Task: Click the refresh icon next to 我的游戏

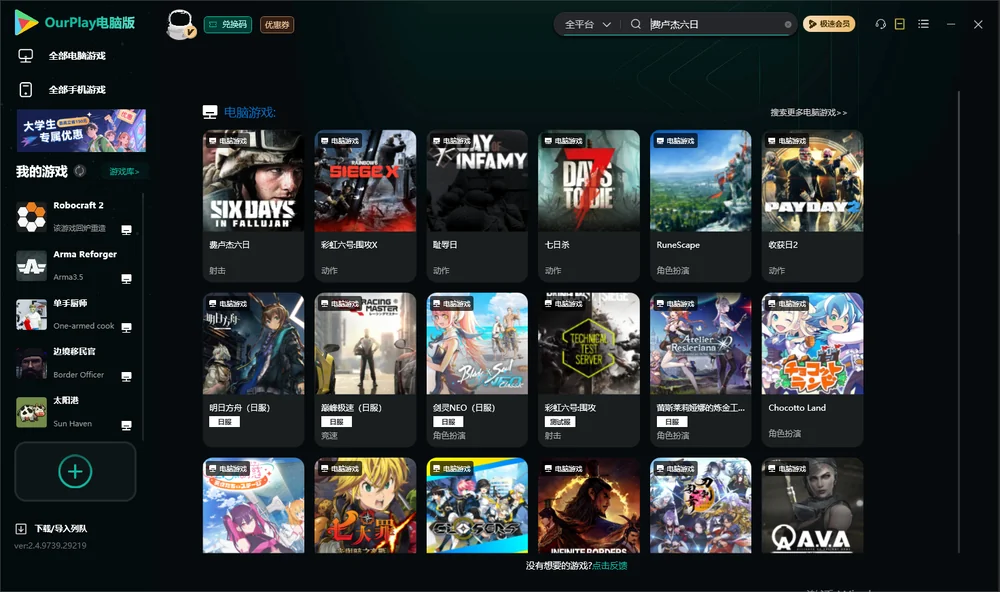Action: [80, 171]
